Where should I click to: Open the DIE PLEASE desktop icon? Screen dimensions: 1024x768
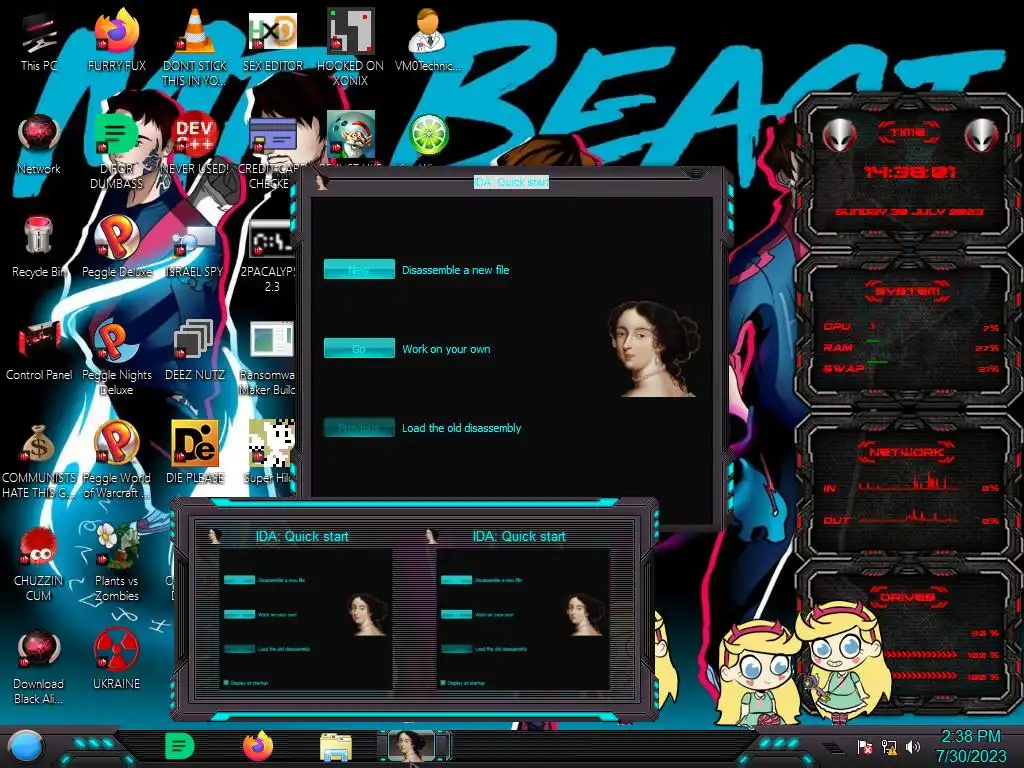pyautogui.click(x=195, y=452)
